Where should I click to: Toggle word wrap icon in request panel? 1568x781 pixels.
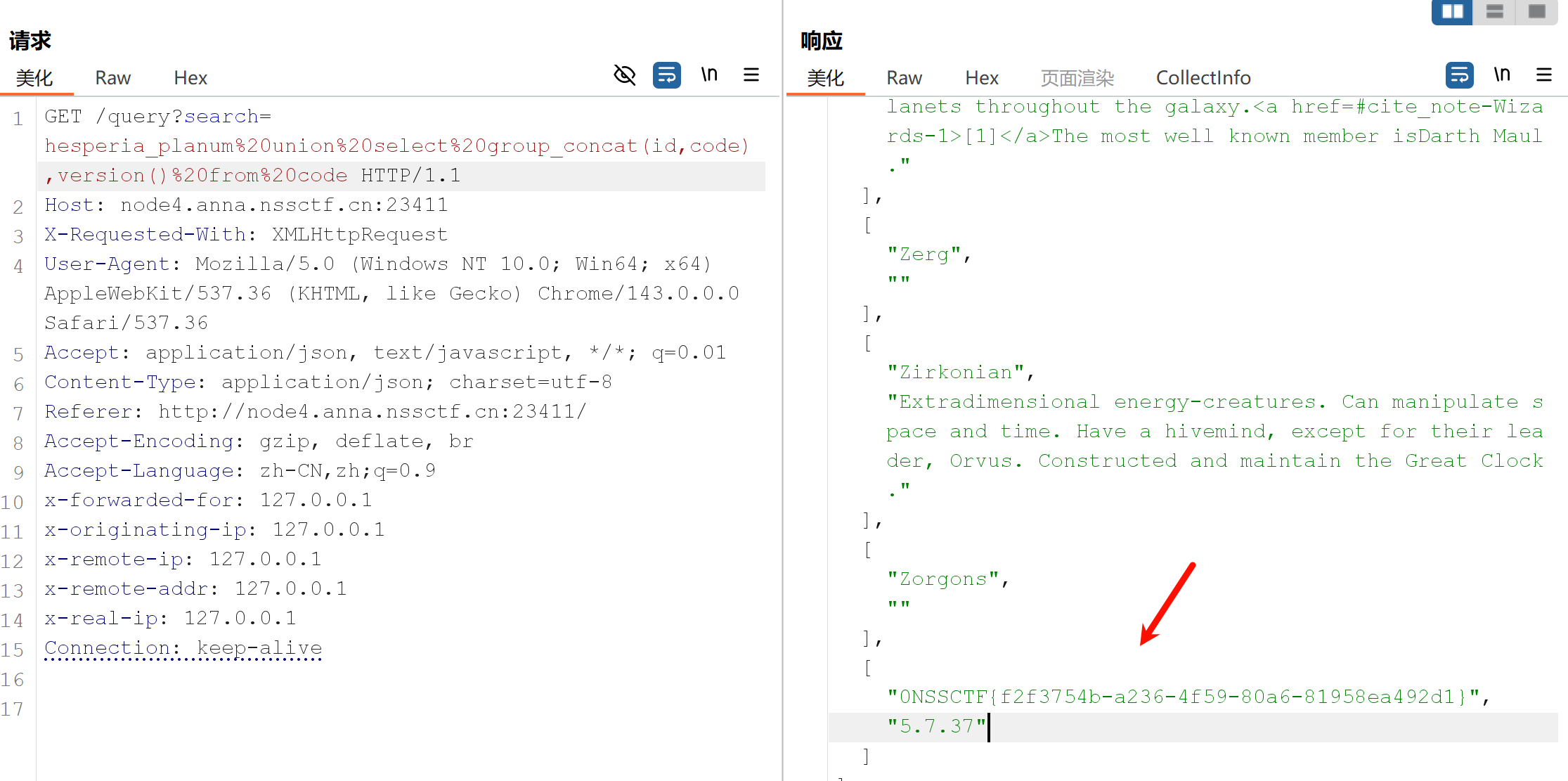[666, 75]
